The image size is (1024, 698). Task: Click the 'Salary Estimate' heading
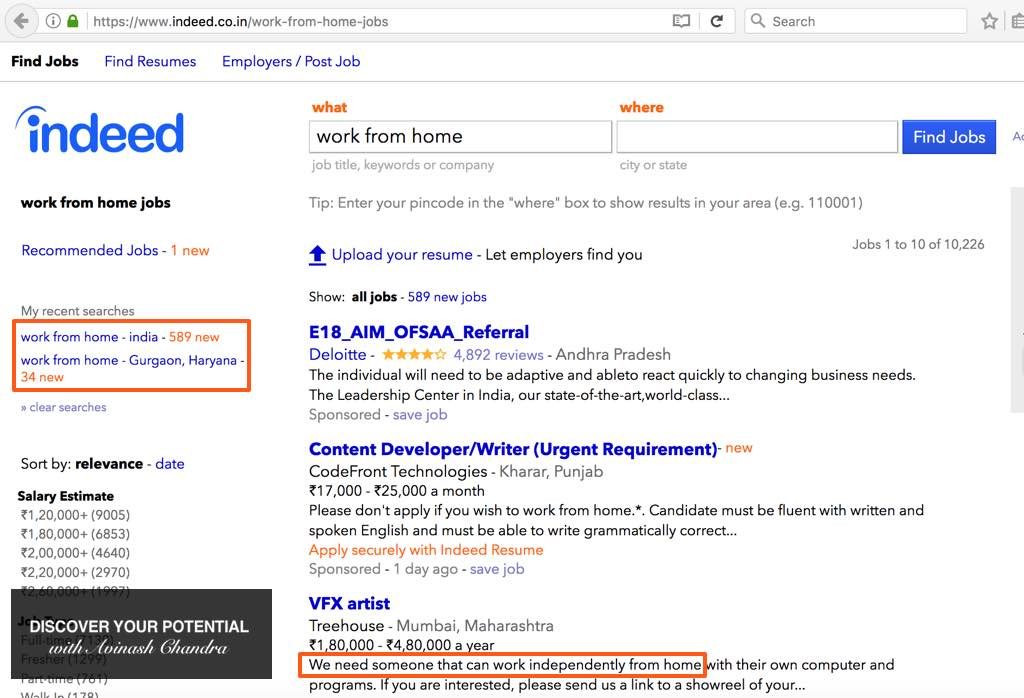tap(65, 496)
